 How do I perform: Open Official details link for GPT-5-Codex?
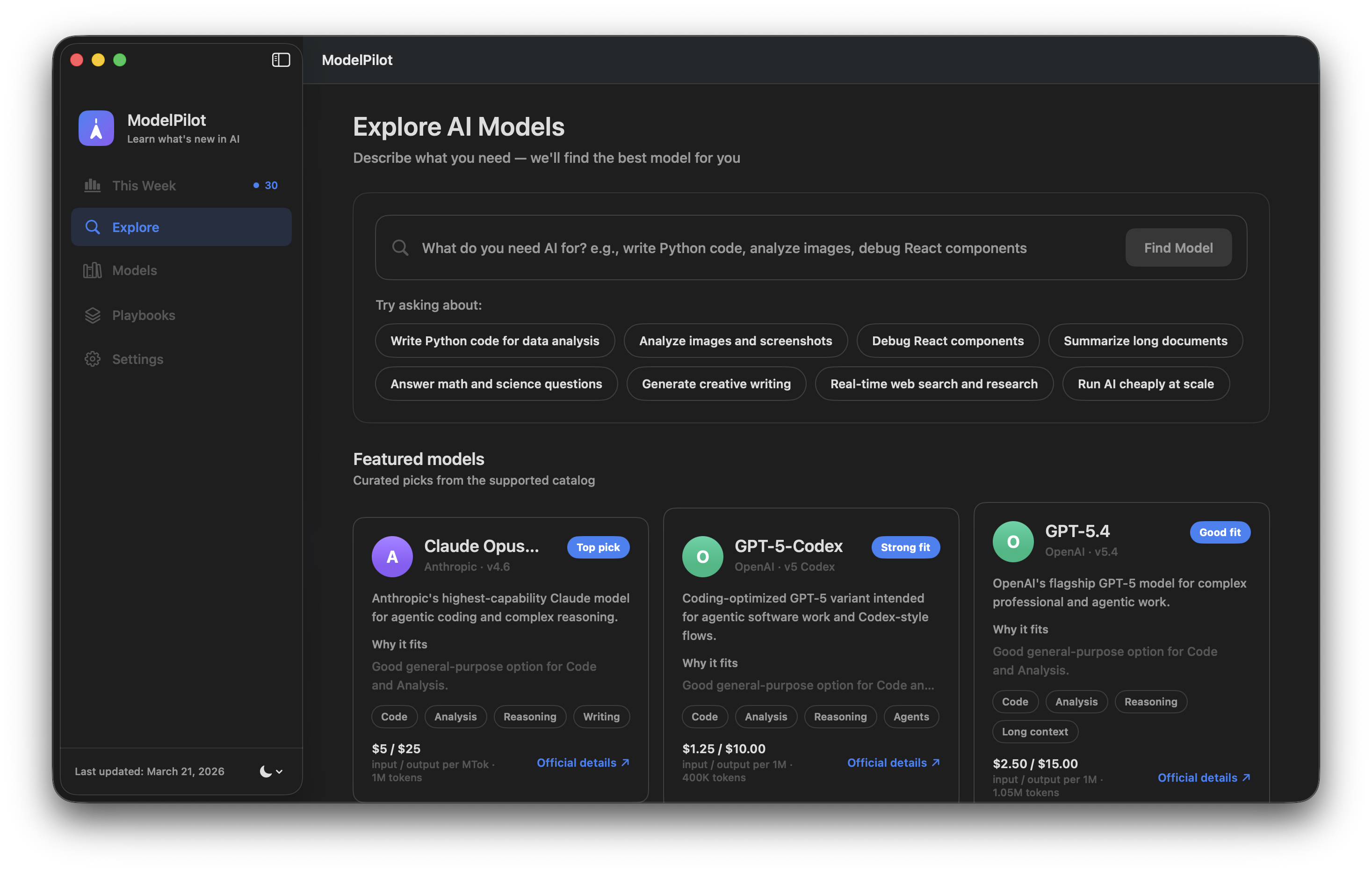[892, 763]
